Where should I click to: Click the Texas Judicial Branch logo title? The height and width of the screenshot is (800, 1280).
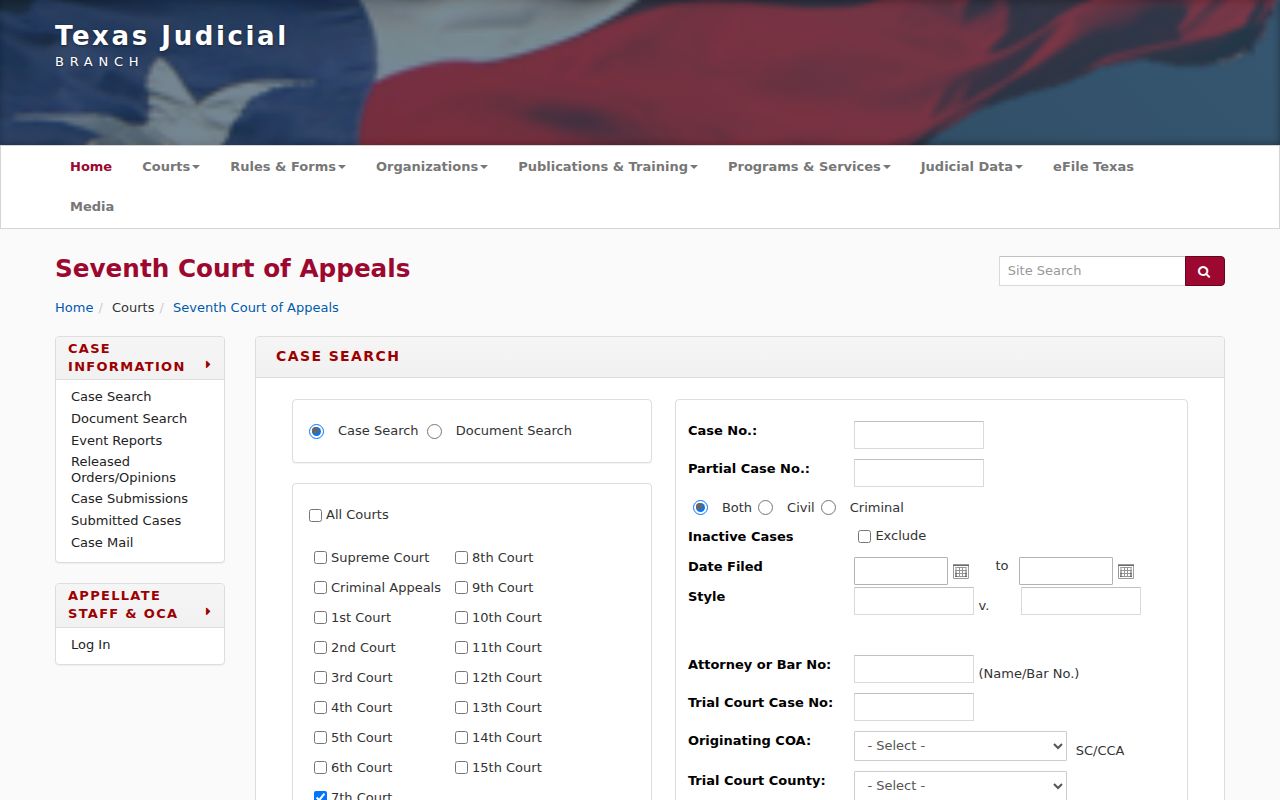(171, 46)
